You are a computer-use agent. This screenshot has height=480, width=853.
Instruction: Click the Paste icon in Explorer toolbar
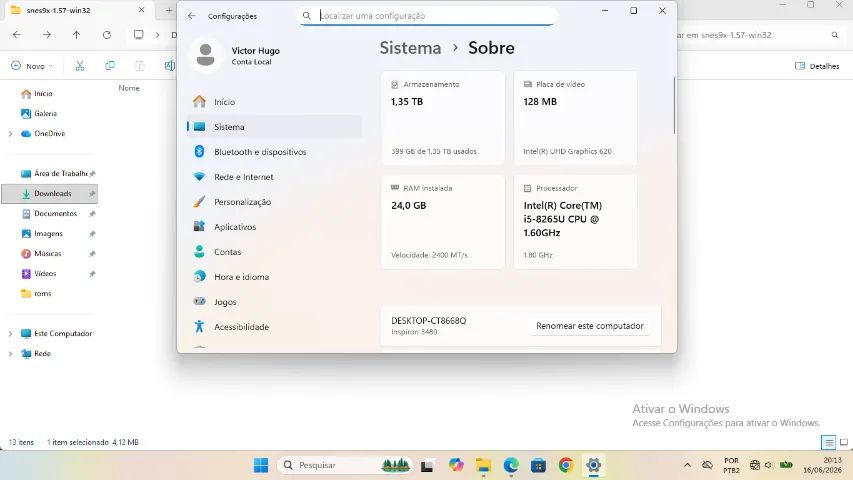[x=140, y=66]
